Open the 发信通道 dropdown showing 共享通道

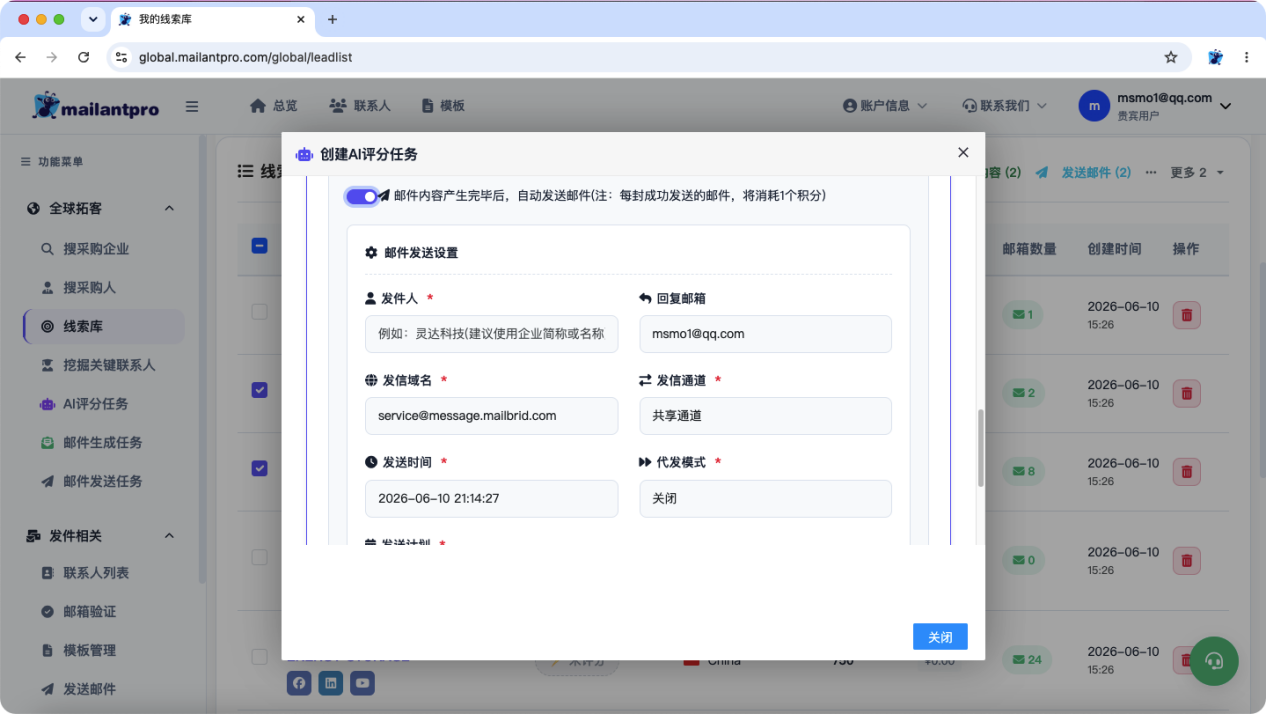765,416
